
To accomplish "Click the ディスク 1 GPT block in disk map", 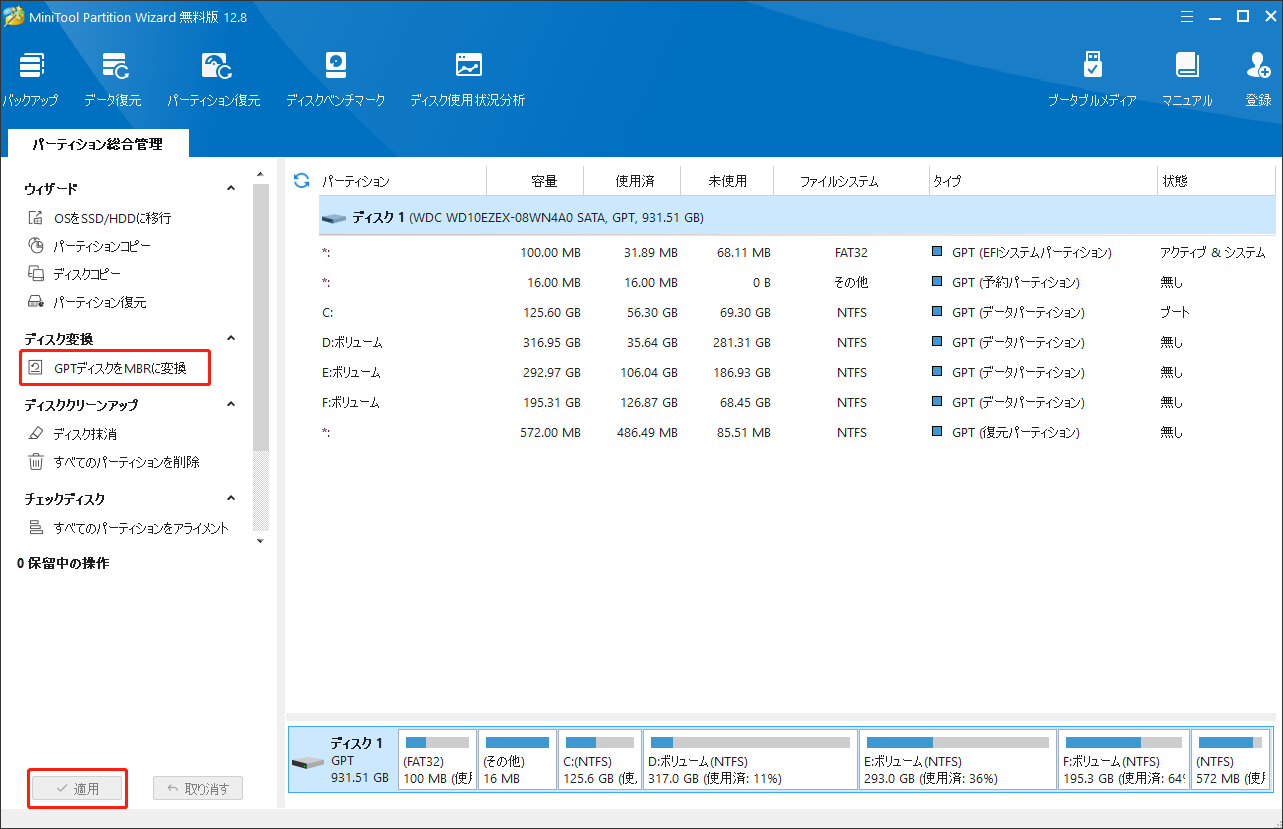I will point(342,760).
